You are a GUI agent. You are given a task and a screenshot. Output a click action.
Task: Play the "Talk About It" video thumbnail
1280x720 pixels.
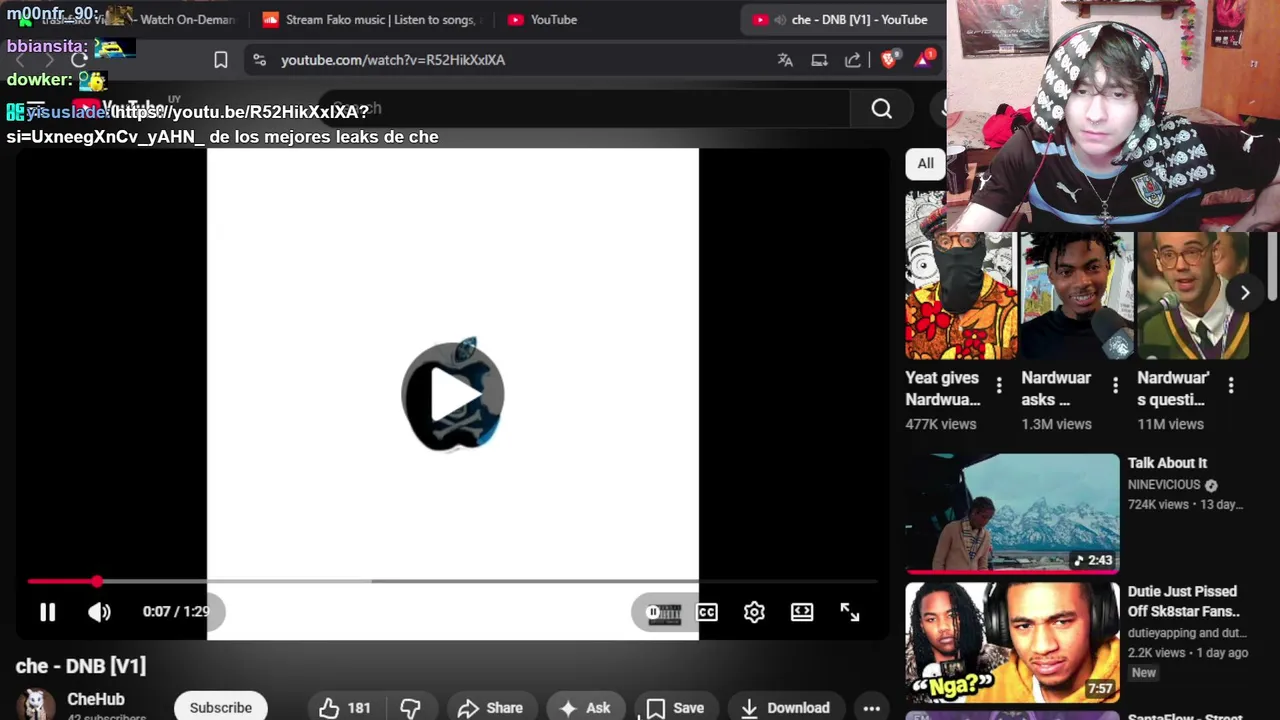(1013, 514)
